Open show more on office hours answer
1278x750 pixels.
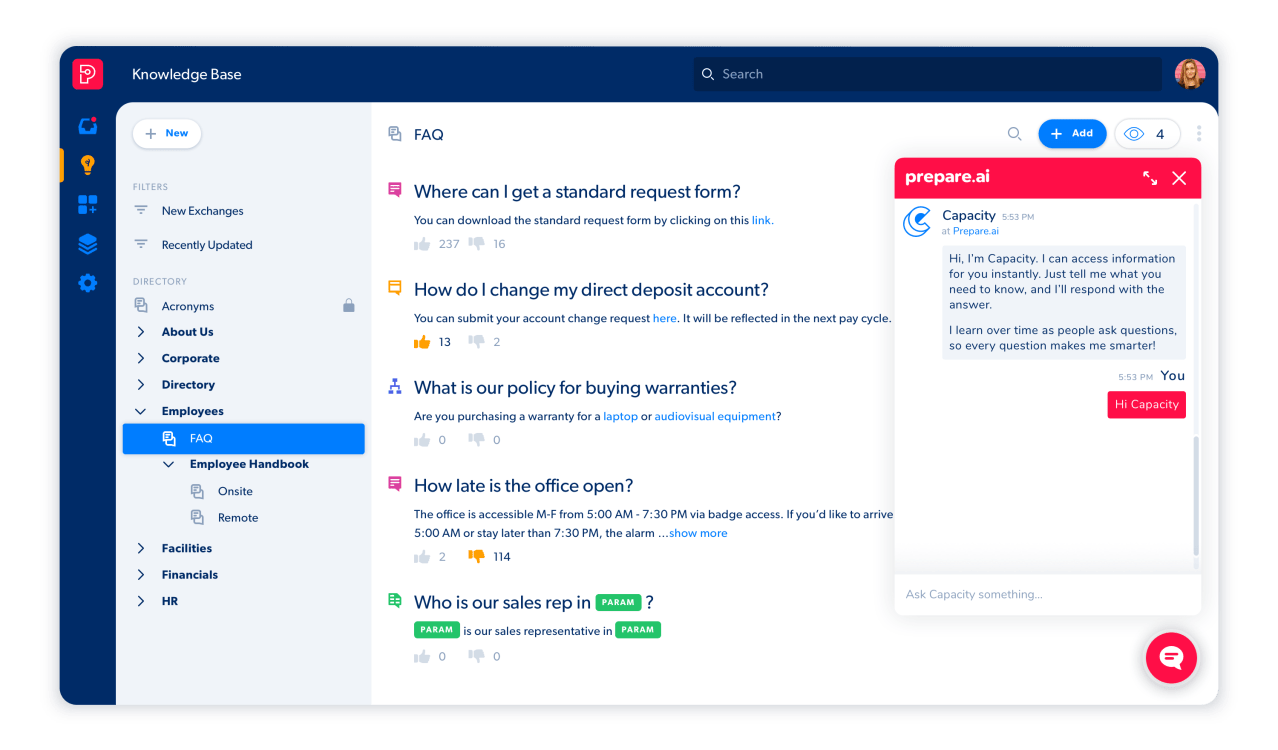point(697,532)
